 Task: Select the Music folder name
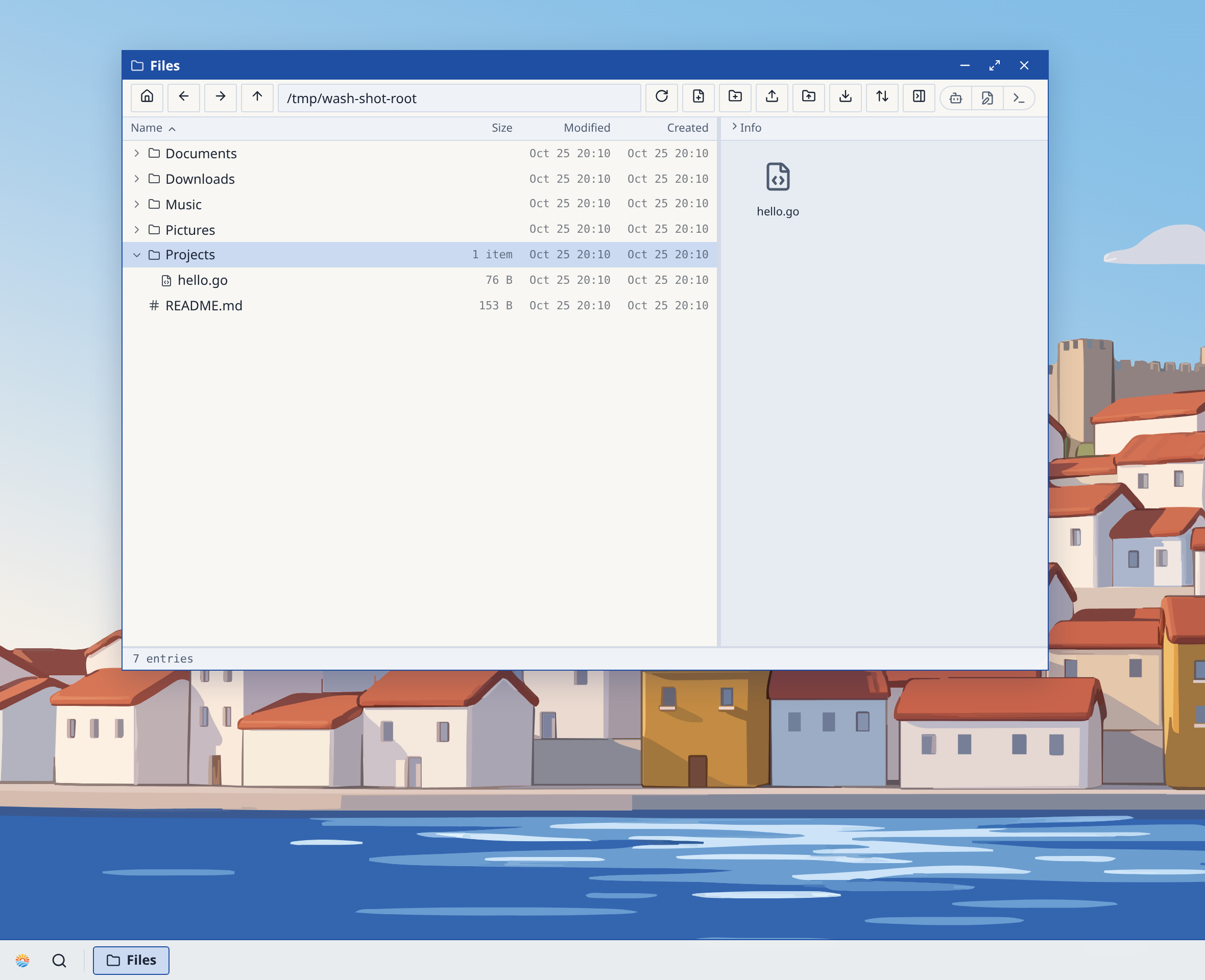coord(183,204)
